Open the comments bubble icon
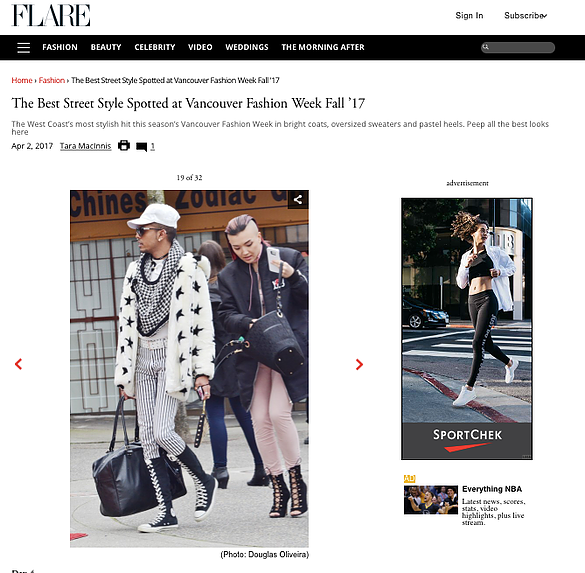The width and height of the screenshot is (585, 573). 141,147
